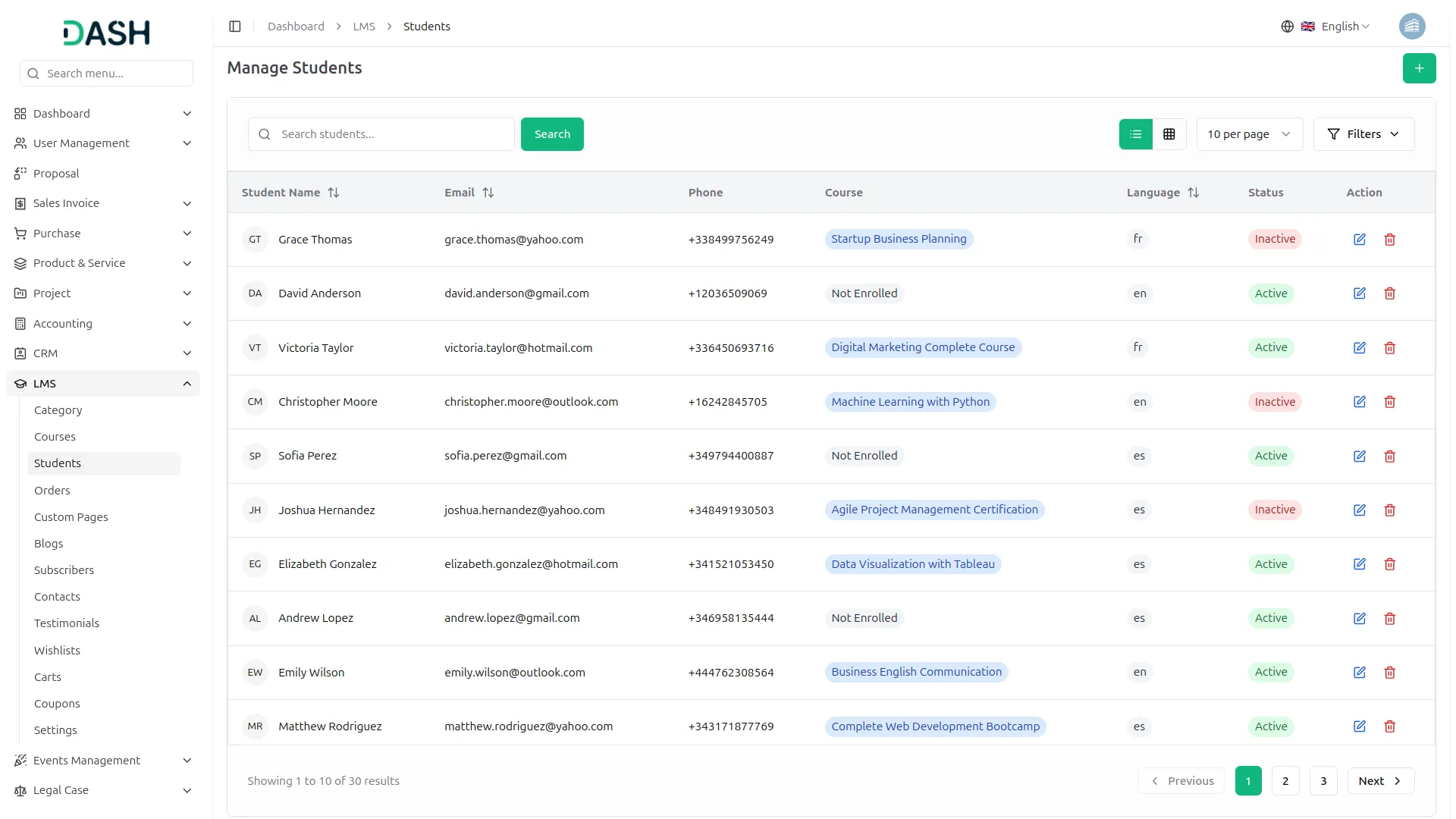1456x819 pixels.
Task: Delete David Anderson's student record
Action: pos(1389,293)
